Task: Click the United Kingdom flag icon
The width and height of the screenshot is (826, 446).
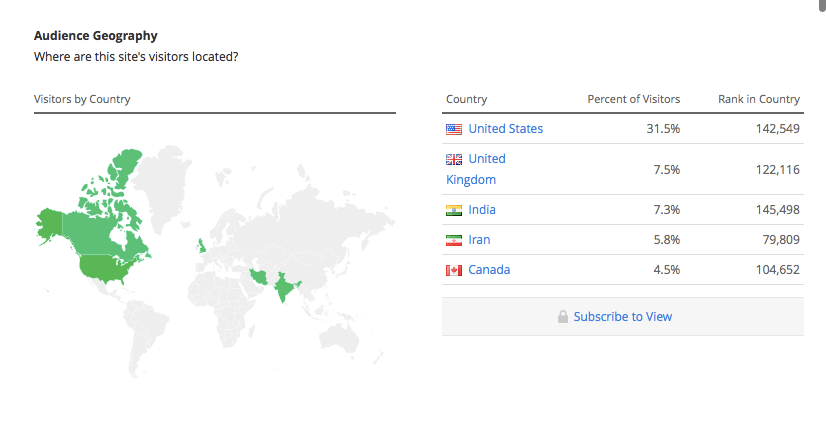Action: [454, 159]
